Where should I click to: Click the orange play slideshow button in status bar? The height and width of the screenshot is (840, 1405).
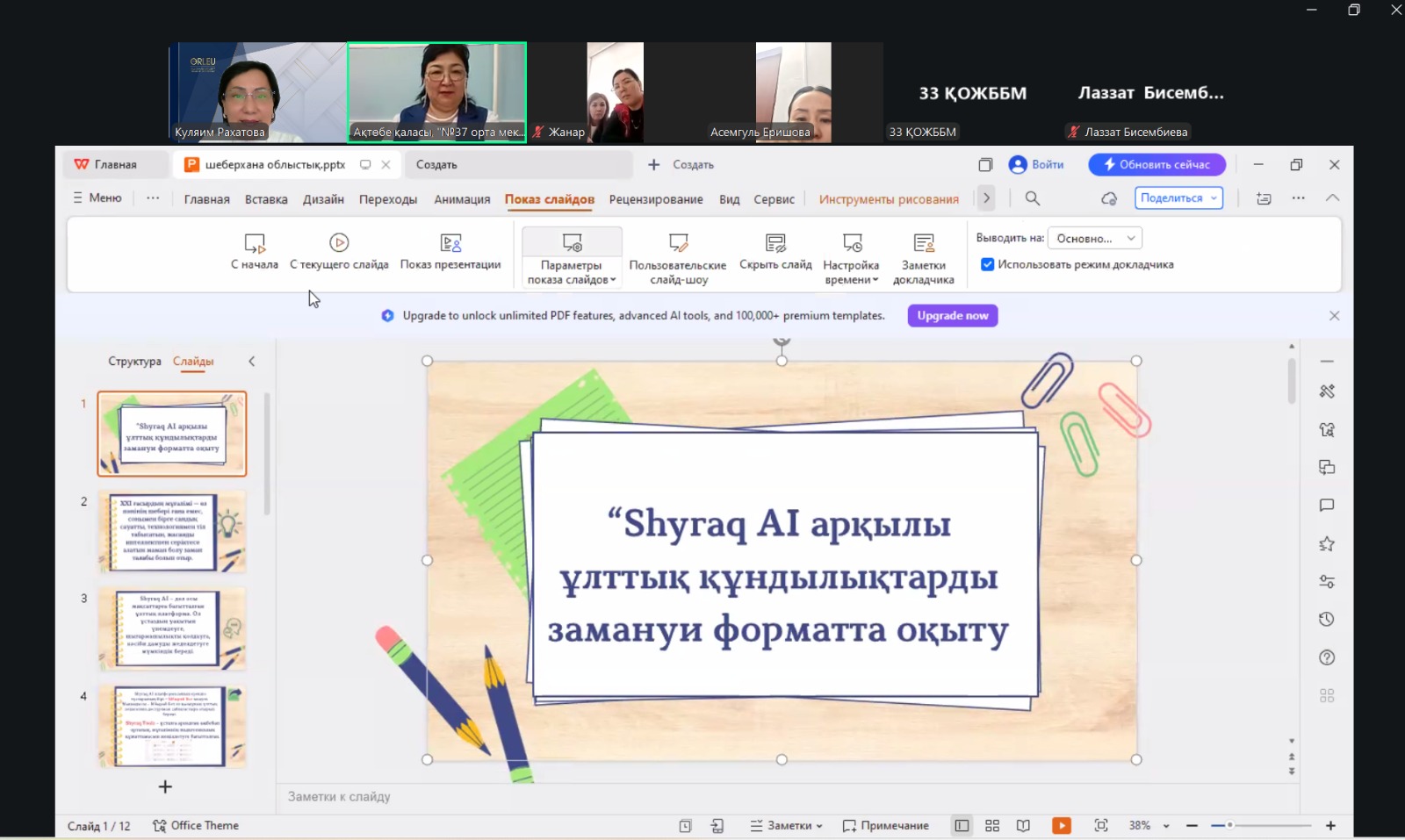pyautogui.click(x=1062, y=825)
